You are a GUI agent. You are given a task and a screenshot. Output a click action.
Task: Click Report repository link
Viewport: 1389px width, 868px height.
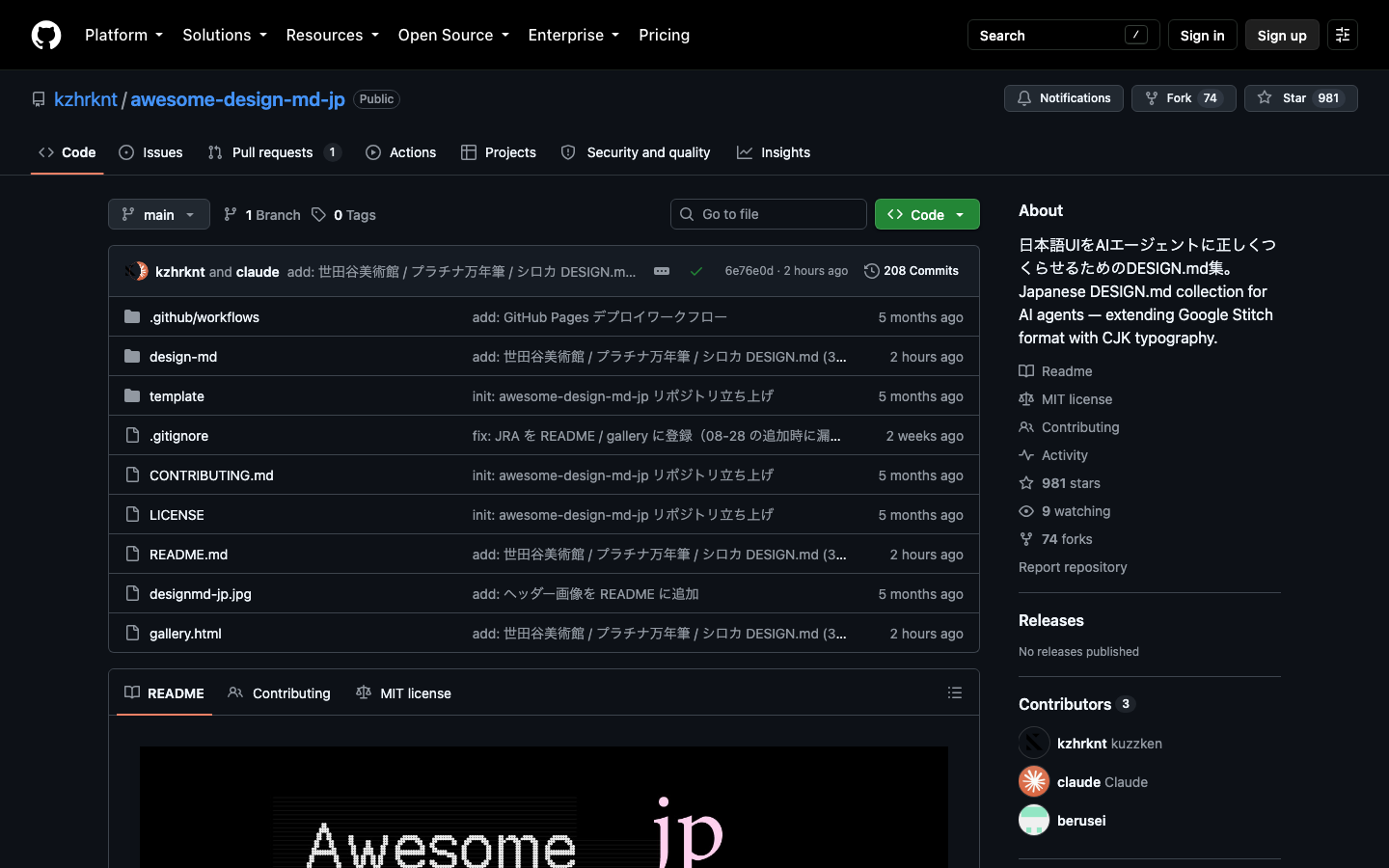(x=1073, y=567)
